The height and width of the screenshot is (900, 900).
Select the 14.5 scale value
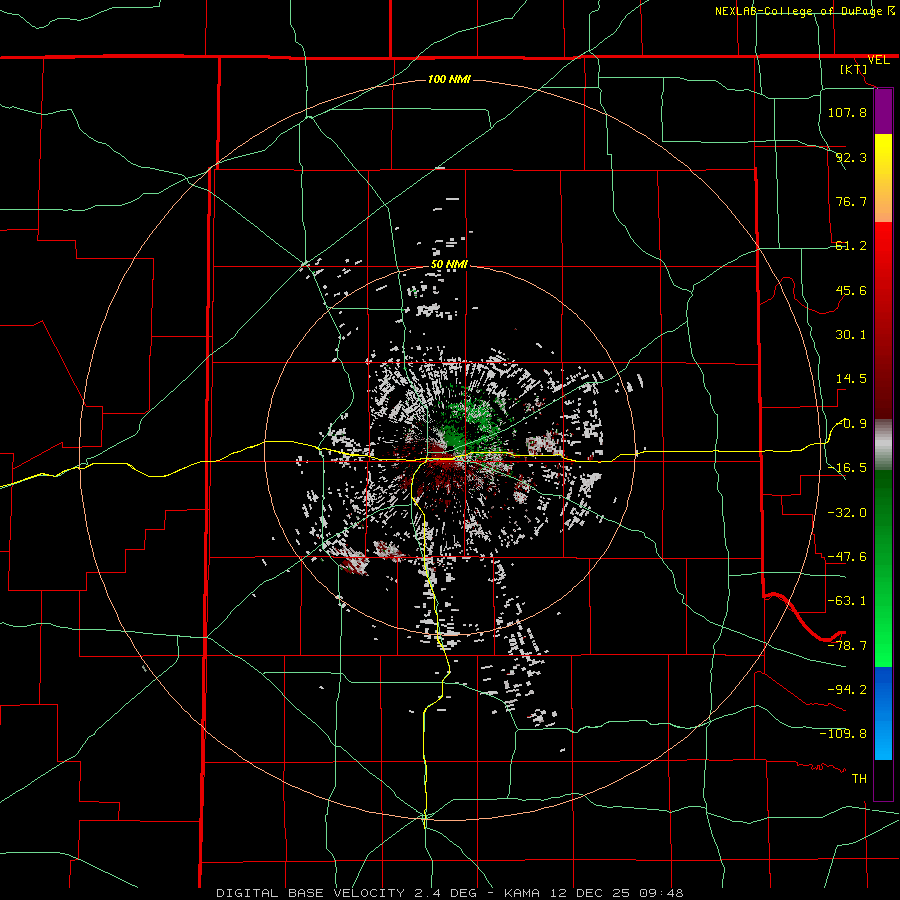tap(851, 379)
